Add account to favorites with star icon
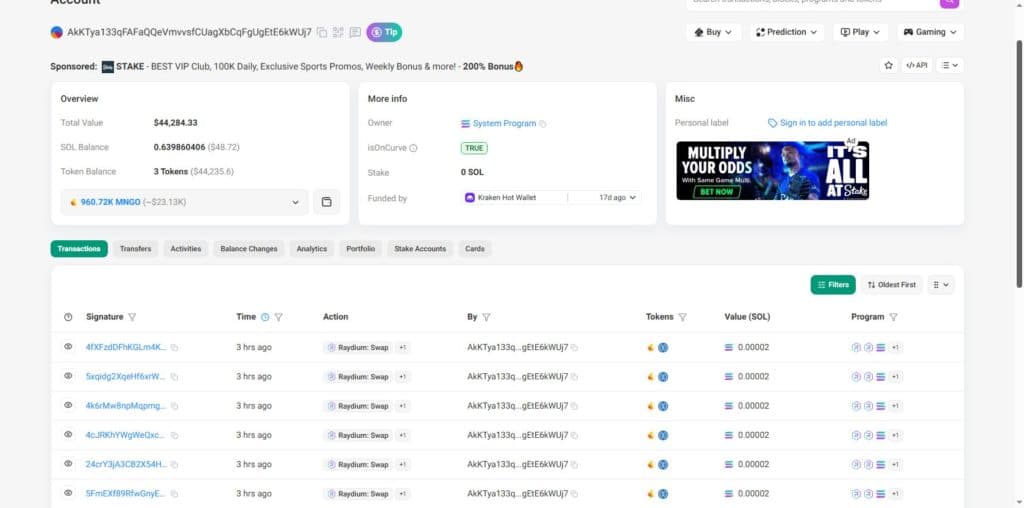 pyautogui.click(x=888, y=65)
